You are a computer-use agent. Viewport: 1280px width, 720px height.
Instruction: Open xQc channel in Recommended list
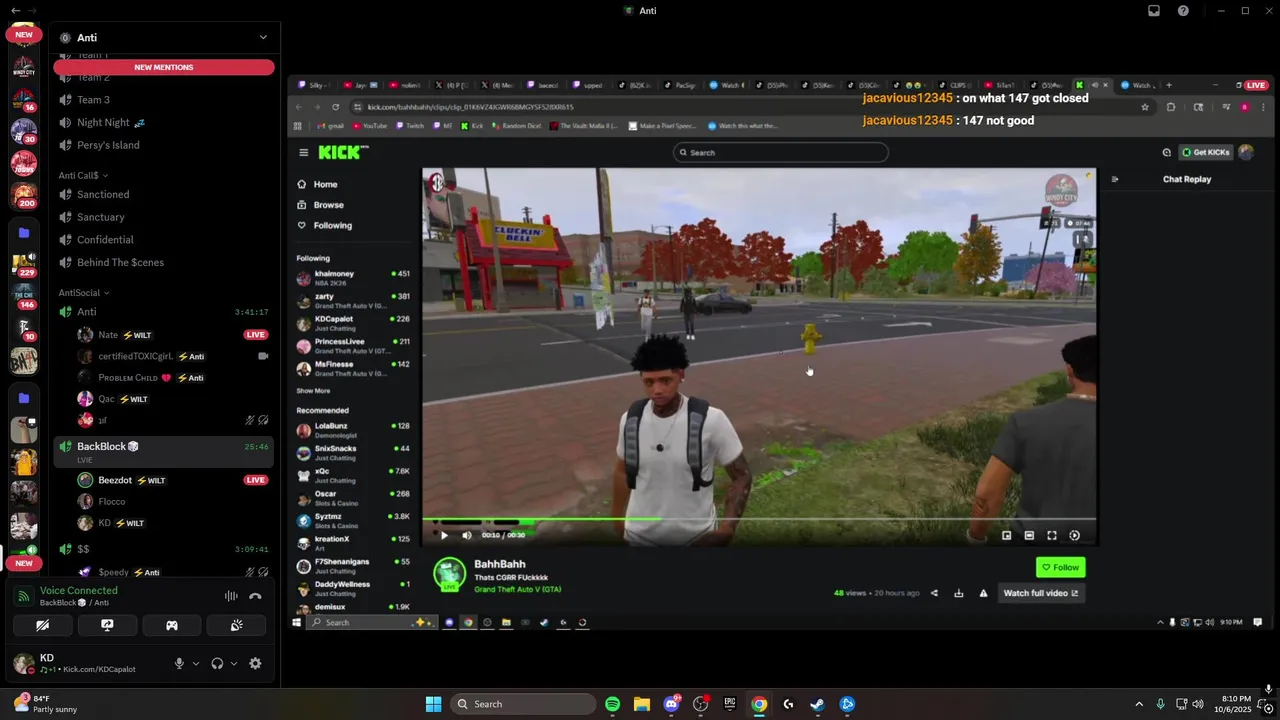point(353,474)
